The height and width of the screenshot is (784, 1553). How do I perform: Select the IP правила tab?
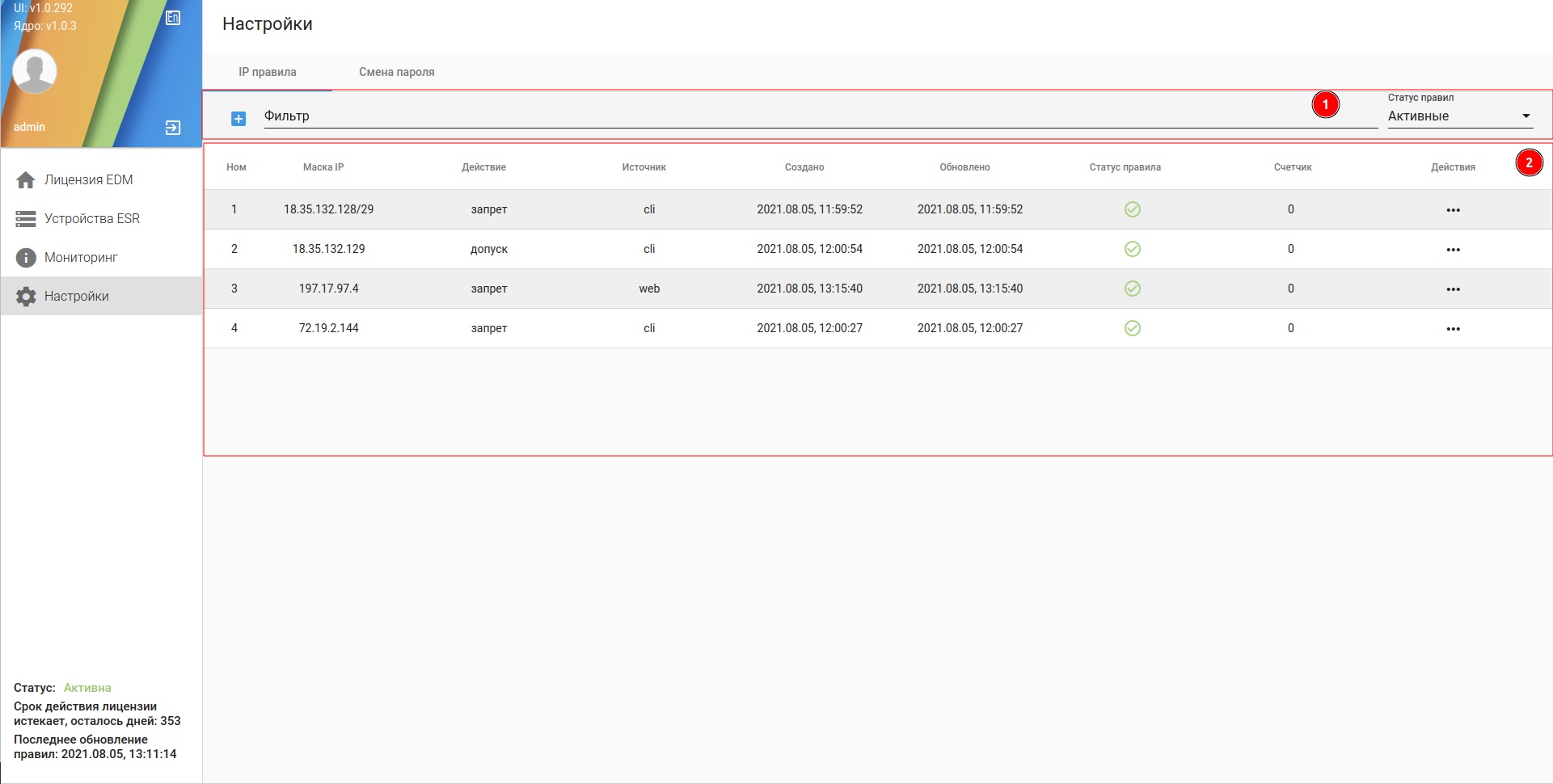pyautogui.click(x=267, y=72)
